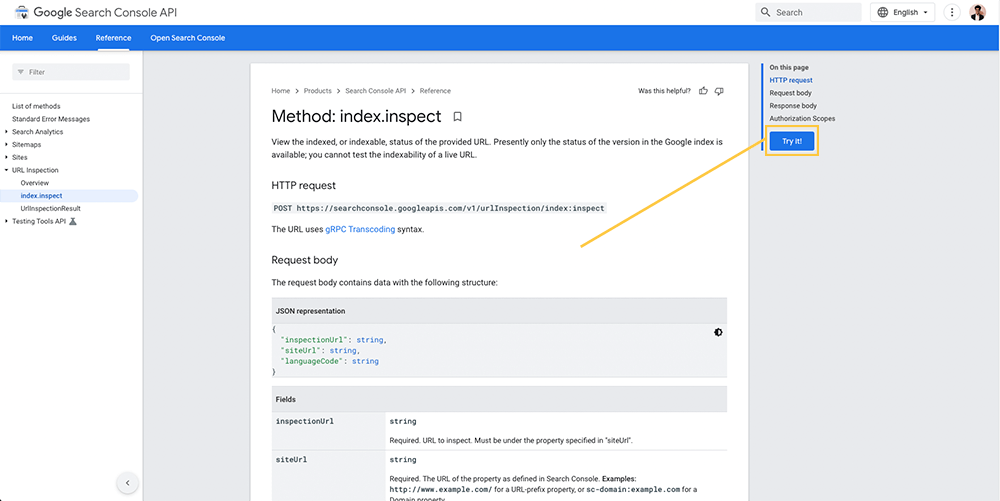
Task: Click the "languageCode" key in the JSON block
Action: (312, 361)
